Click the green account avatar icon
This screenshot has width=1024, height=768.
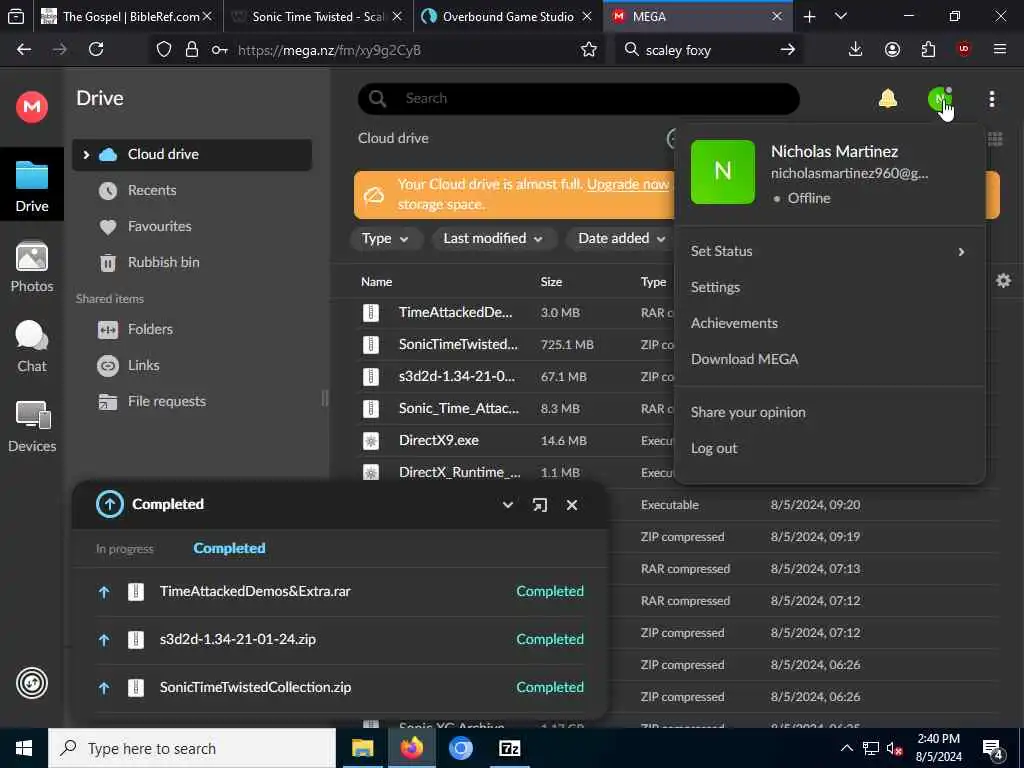(x=940, y=99)
